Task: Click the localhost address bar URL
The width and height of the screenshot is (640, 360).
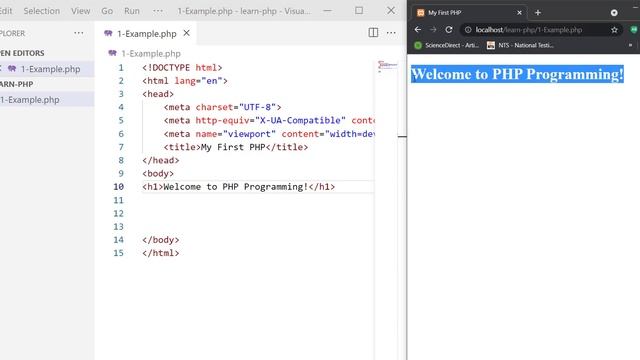Action: pyautogui.click(x=529, y=30)
